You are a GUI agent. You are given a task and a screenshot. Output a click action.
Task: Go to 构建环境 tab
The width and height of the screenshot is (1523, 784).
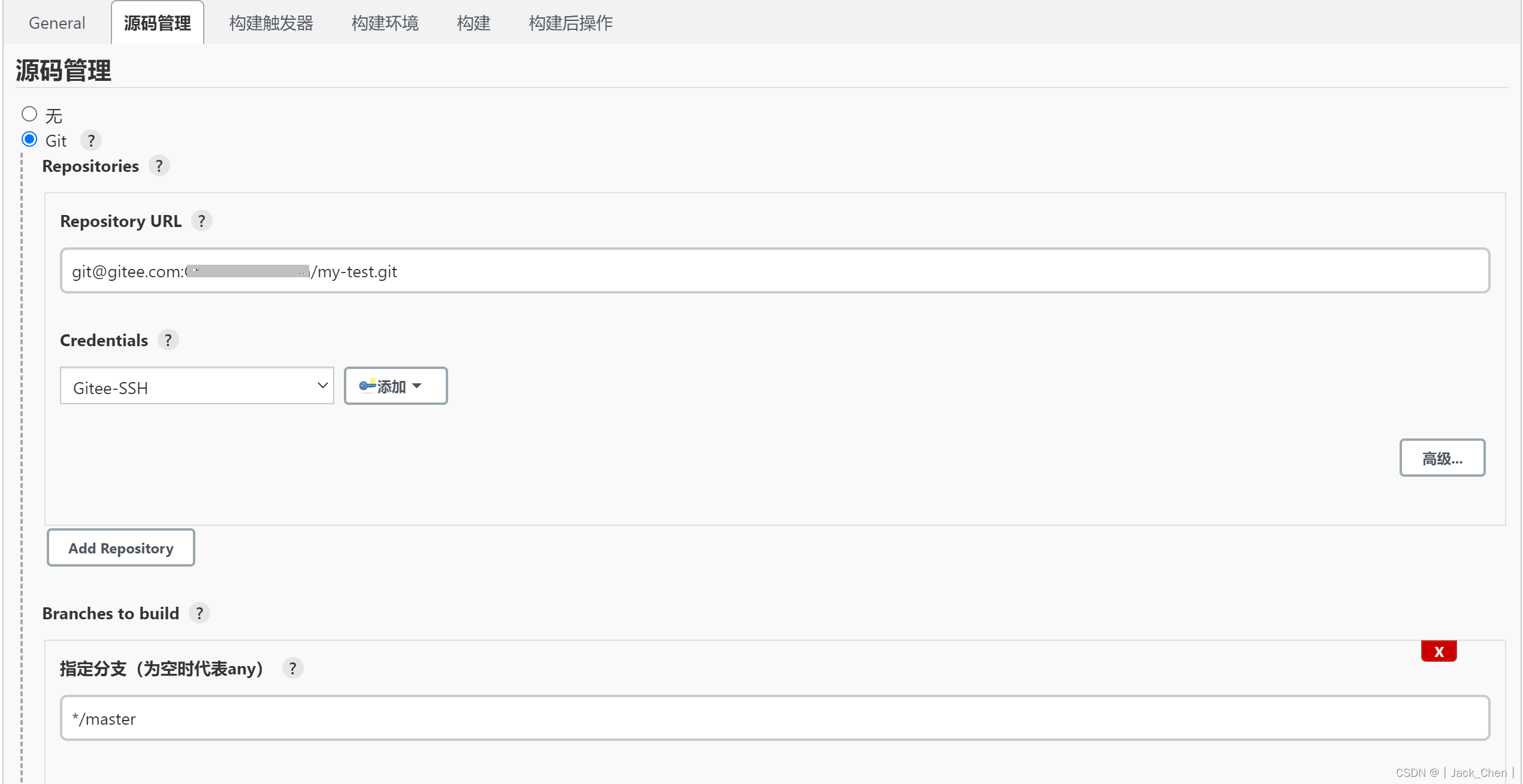coord(385,23)
